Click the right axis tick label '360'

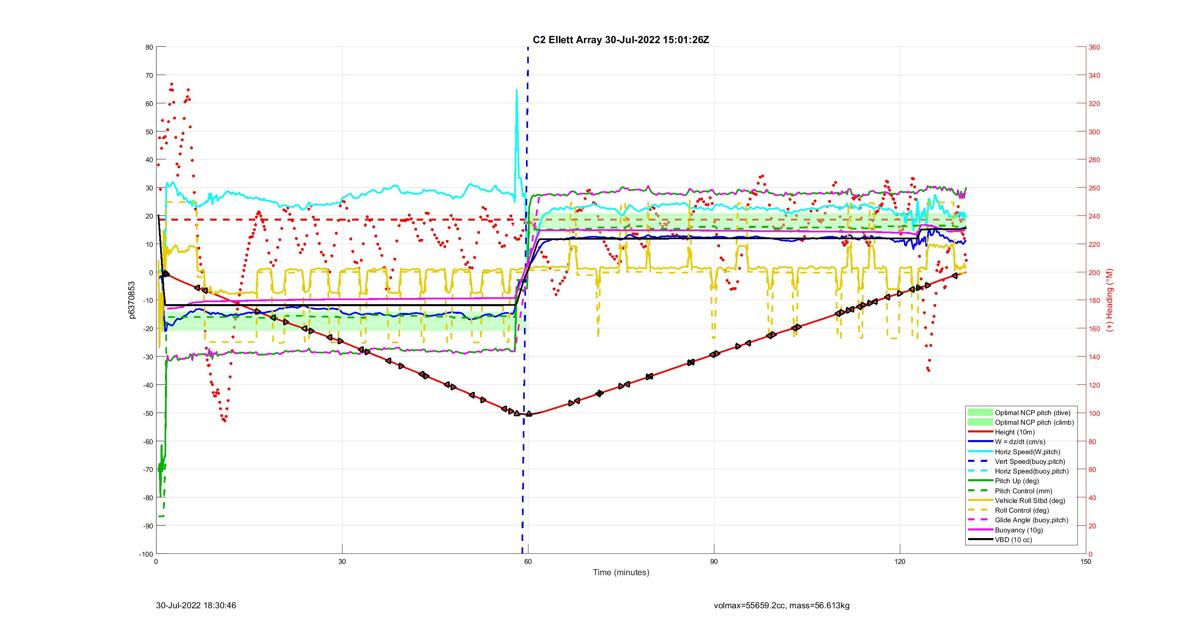coord(1095,47)
